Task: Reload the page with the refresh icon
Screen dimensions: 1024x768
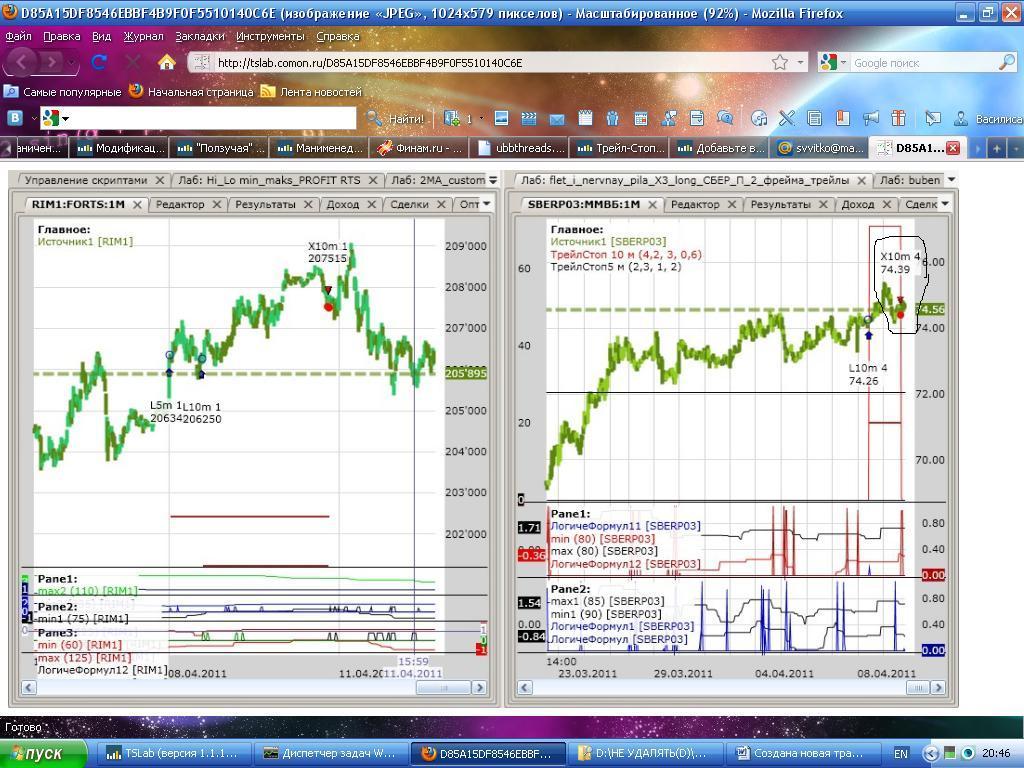Action: coord(99,63)
